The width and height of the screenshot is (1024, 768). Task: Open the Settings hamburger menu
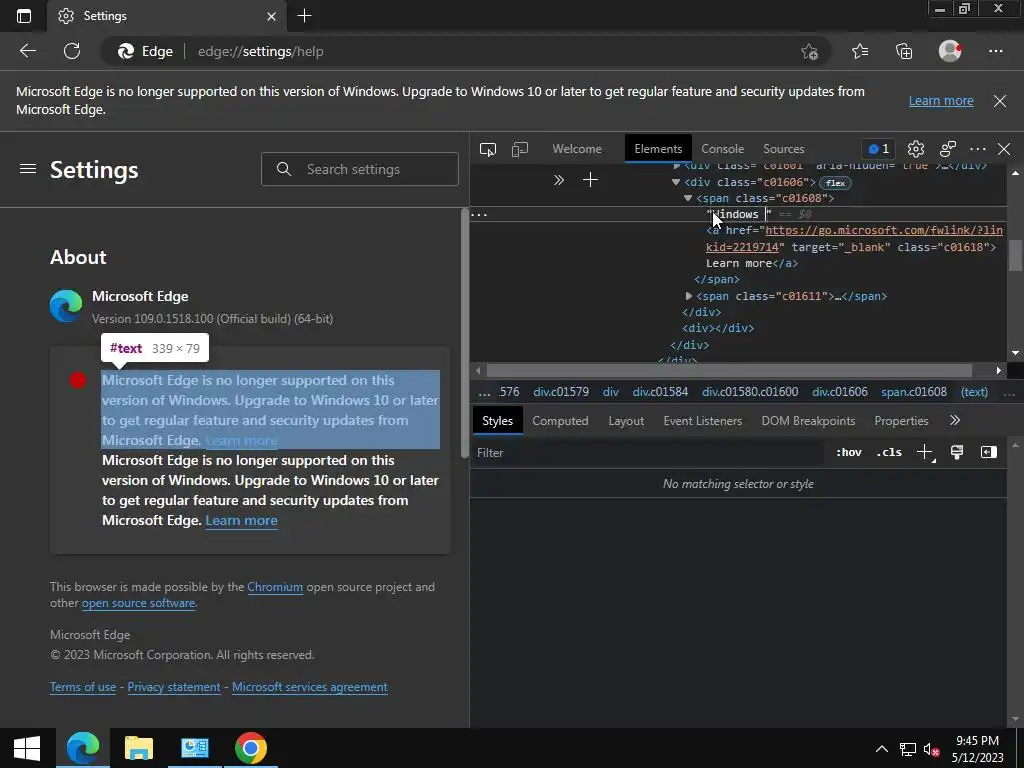pyautogui.click(x=27, y=169)
